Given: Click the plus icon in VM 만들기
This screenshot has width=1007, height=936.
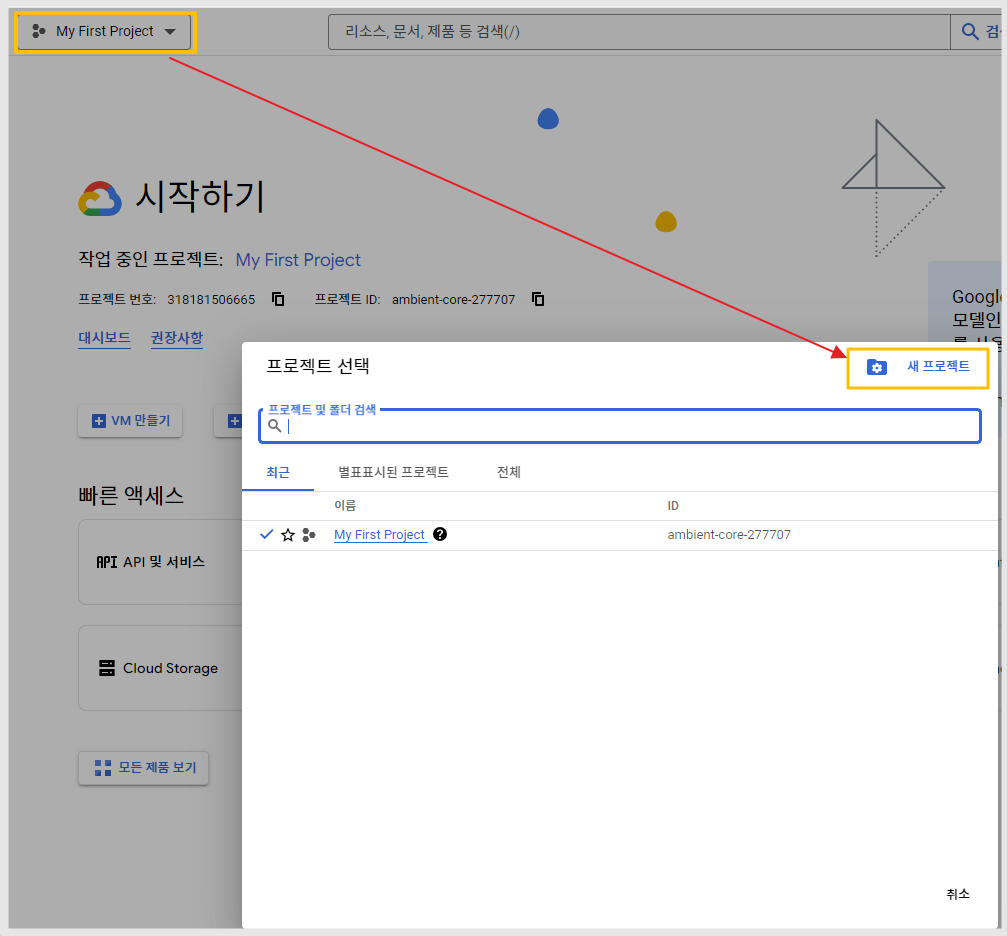Looking at the screenshot, I should tap(99, 421).
